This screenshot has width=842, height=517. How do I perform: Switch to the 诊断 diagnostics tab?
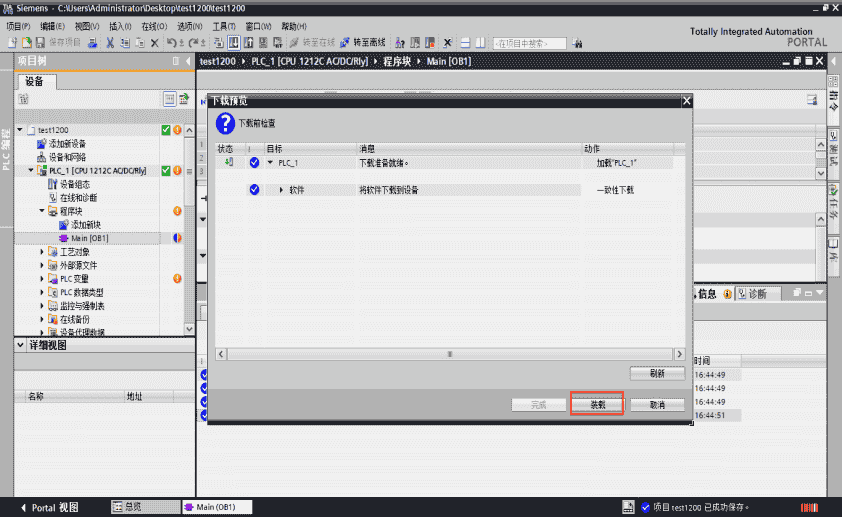[755, 294]
